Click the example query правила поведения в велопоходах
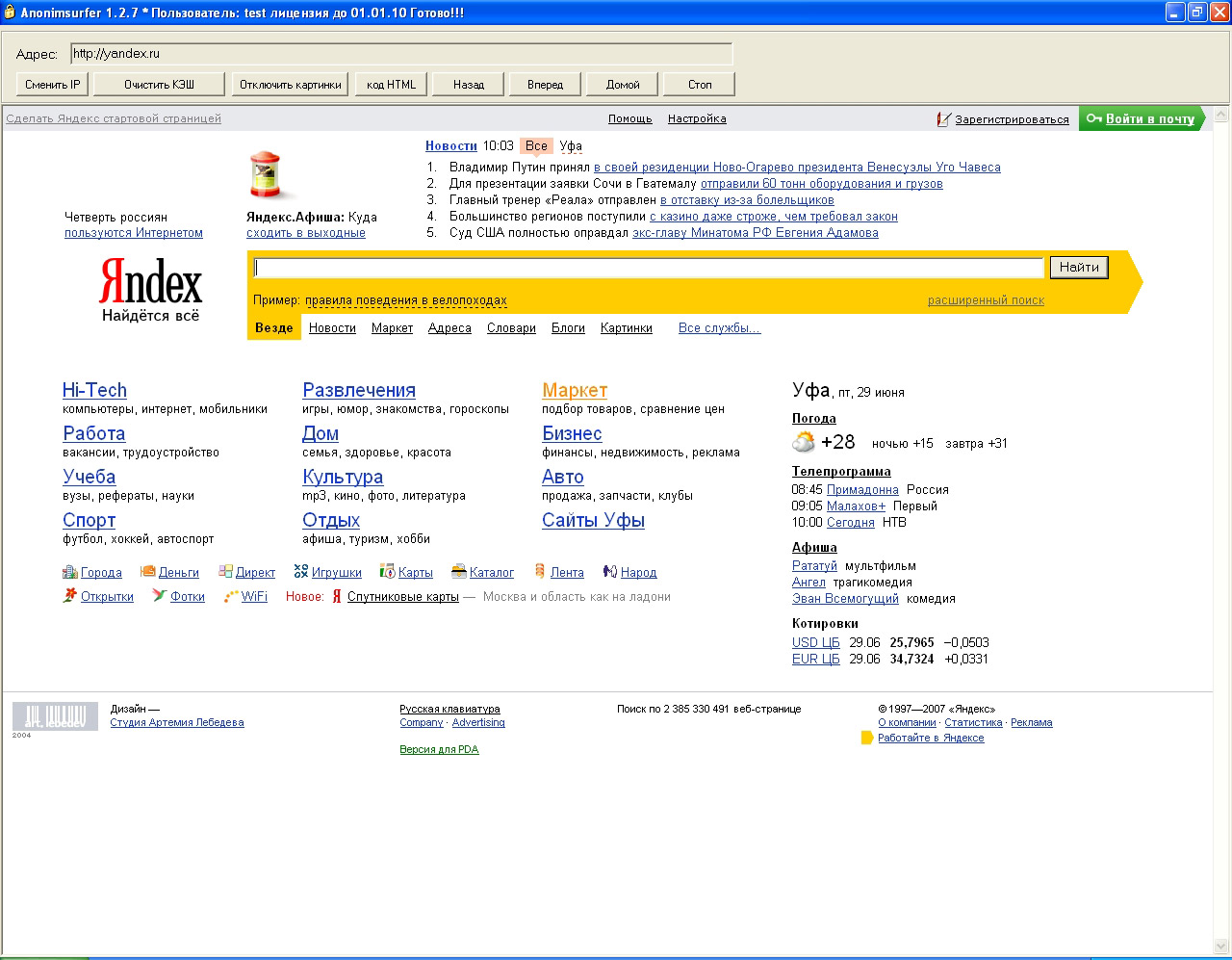 pos(406,300)
